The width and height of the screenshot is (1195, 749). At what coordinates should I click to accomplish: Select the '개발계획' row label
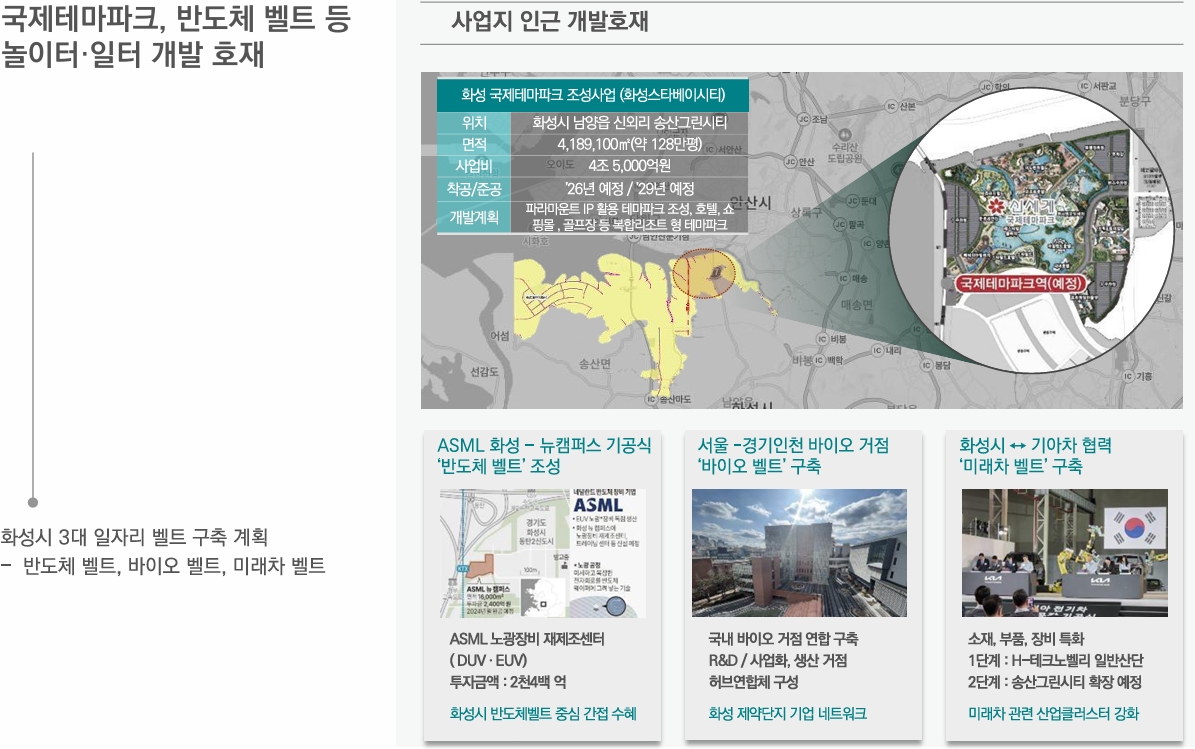click(x=474, y=217)
